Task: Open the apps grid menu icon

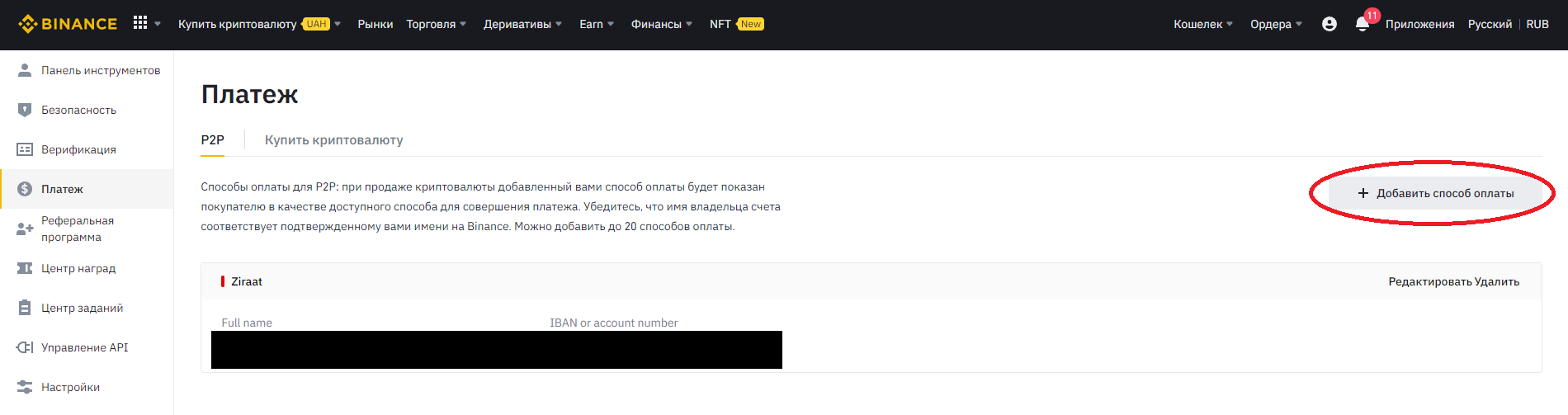Action: point(140,23)
